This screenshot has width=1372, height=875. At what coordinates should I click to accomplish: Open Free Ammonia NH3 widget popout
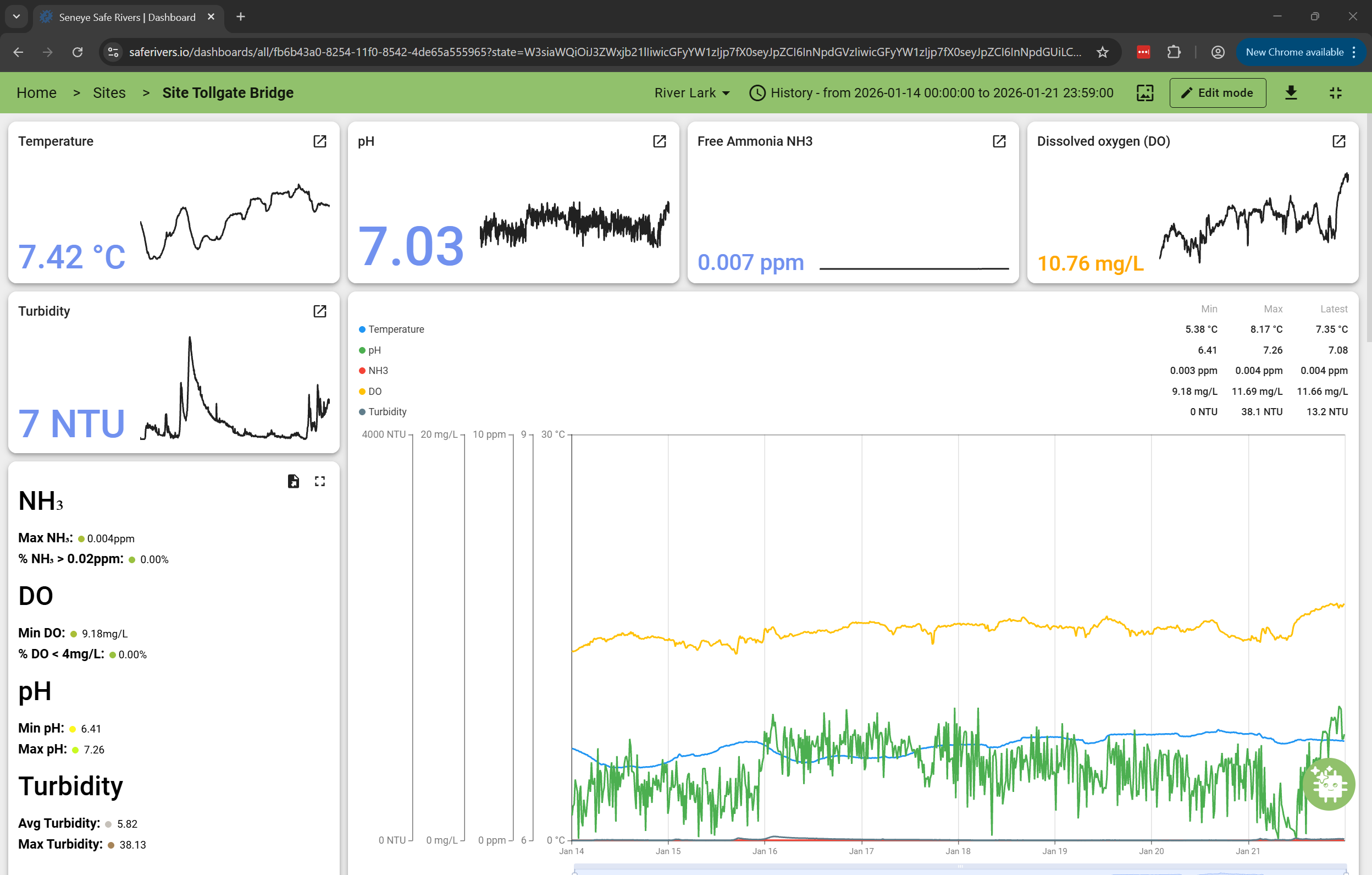tap(999, 141)
